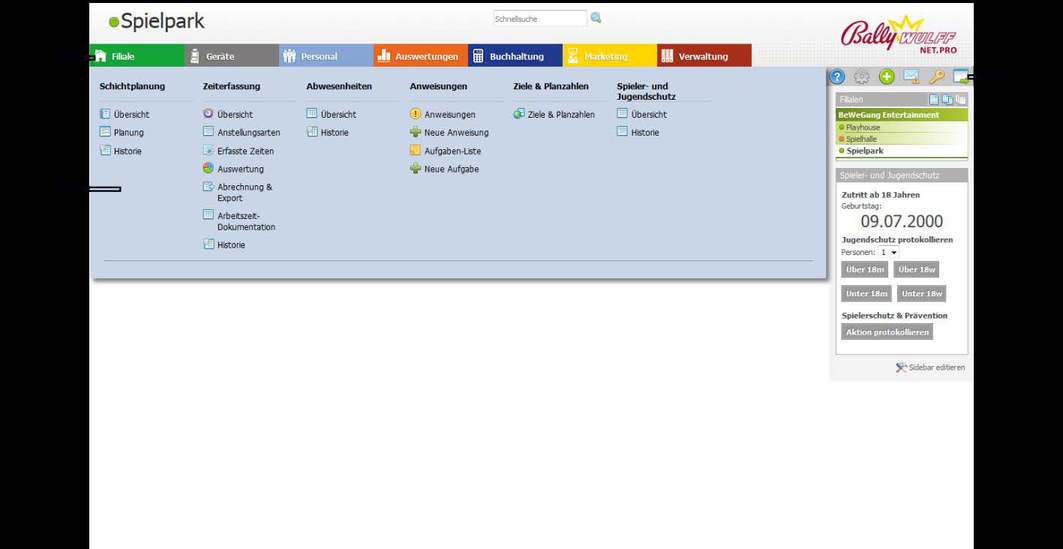Click the window logout icon beside key

click(x=961, y=77)
